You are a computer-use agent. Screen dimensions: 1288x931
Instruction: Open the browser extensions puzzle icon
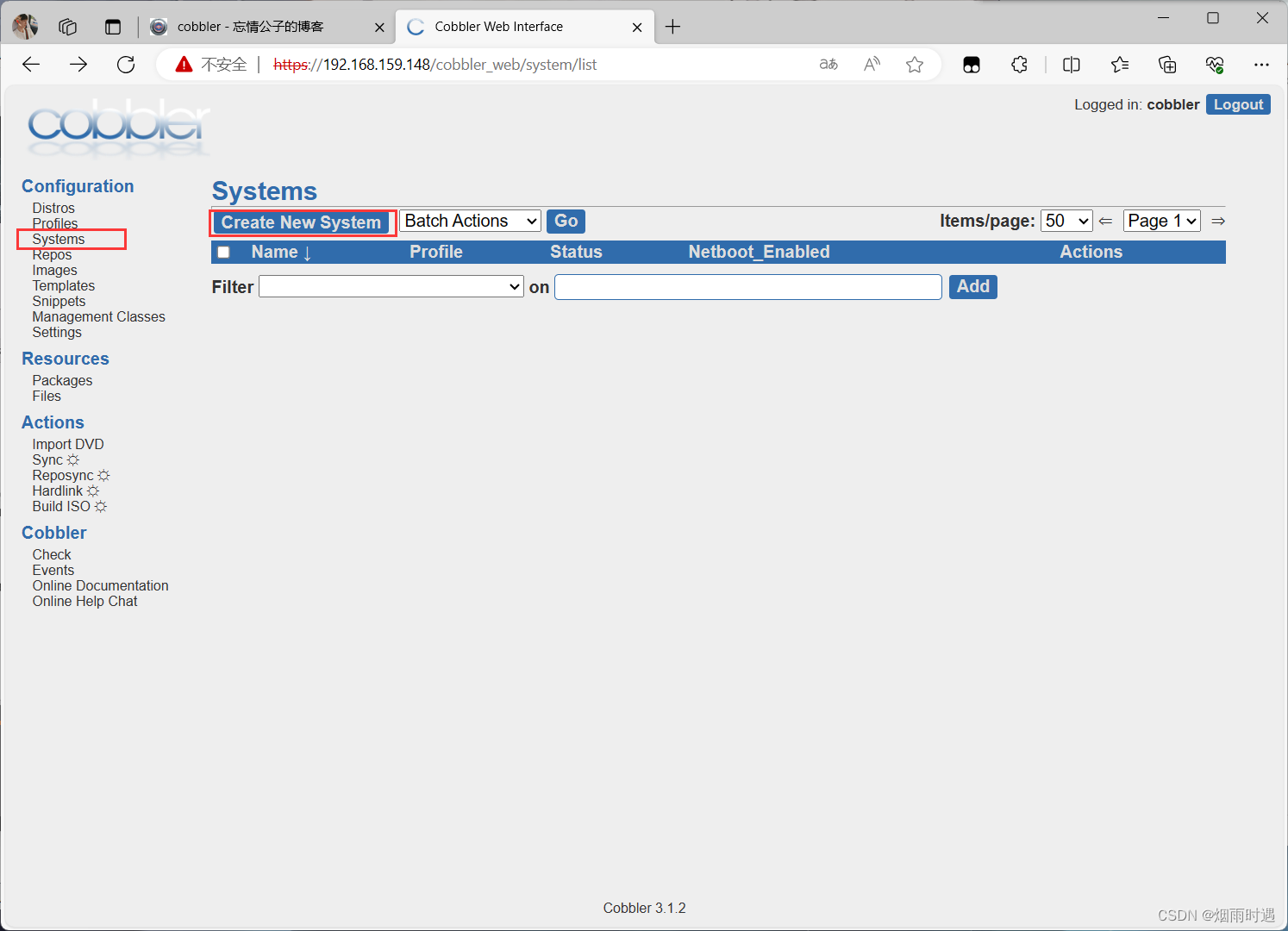tap(1020, 65)
